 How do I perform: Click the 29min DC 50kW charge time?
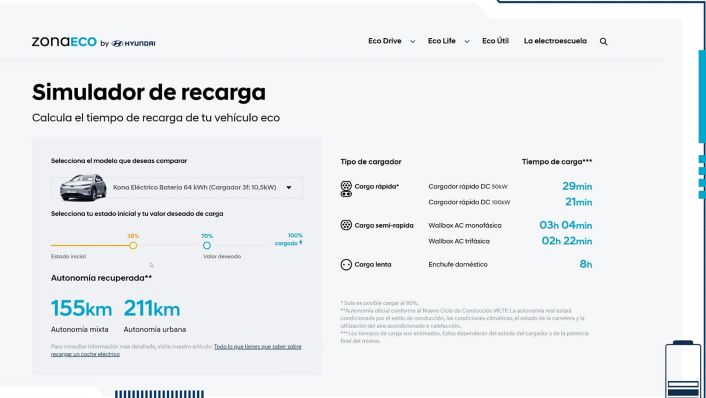(x=577, y=186)
